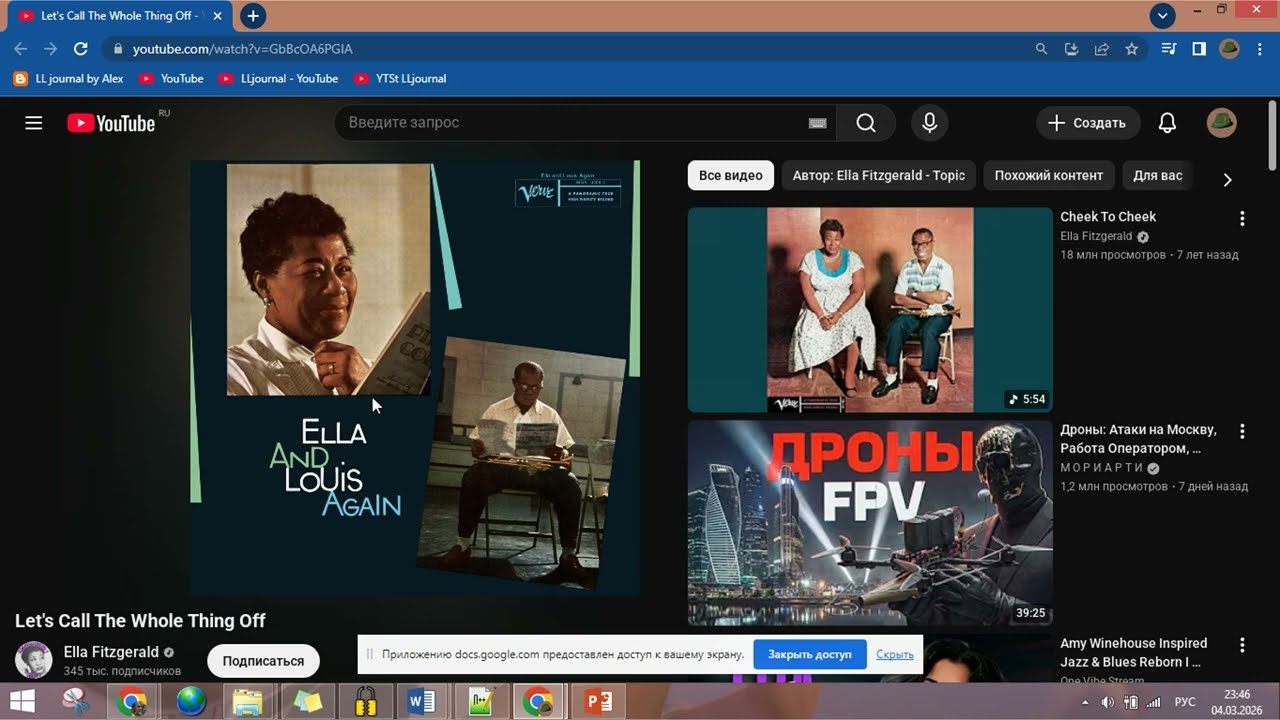The width and height of the screenshot is (1280, 720).
Task: Go to the YouTube home logo
Action: tap(111, 123)
